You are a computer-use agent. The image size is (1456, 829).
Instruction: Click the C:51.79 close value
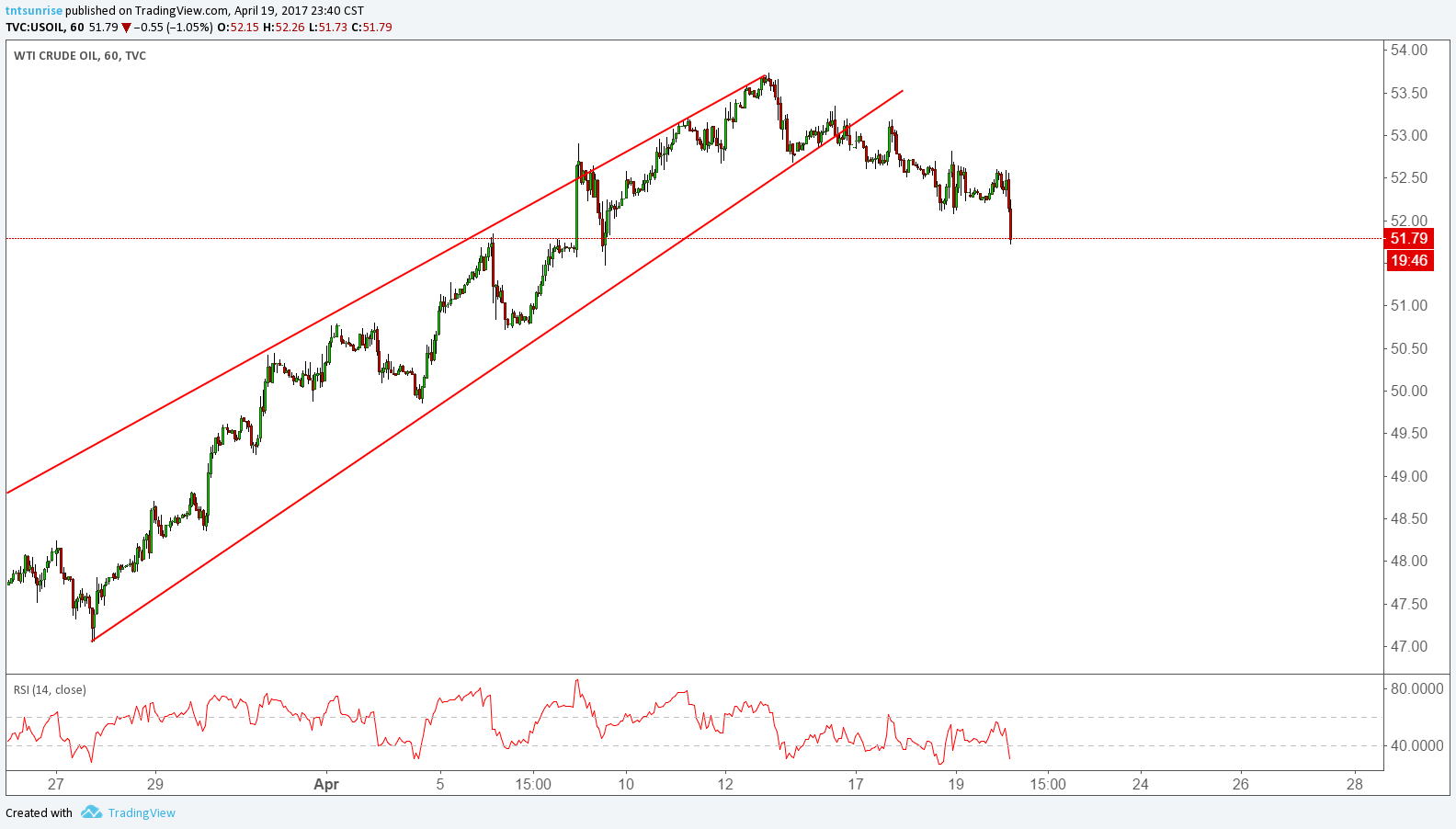(371, 28)
